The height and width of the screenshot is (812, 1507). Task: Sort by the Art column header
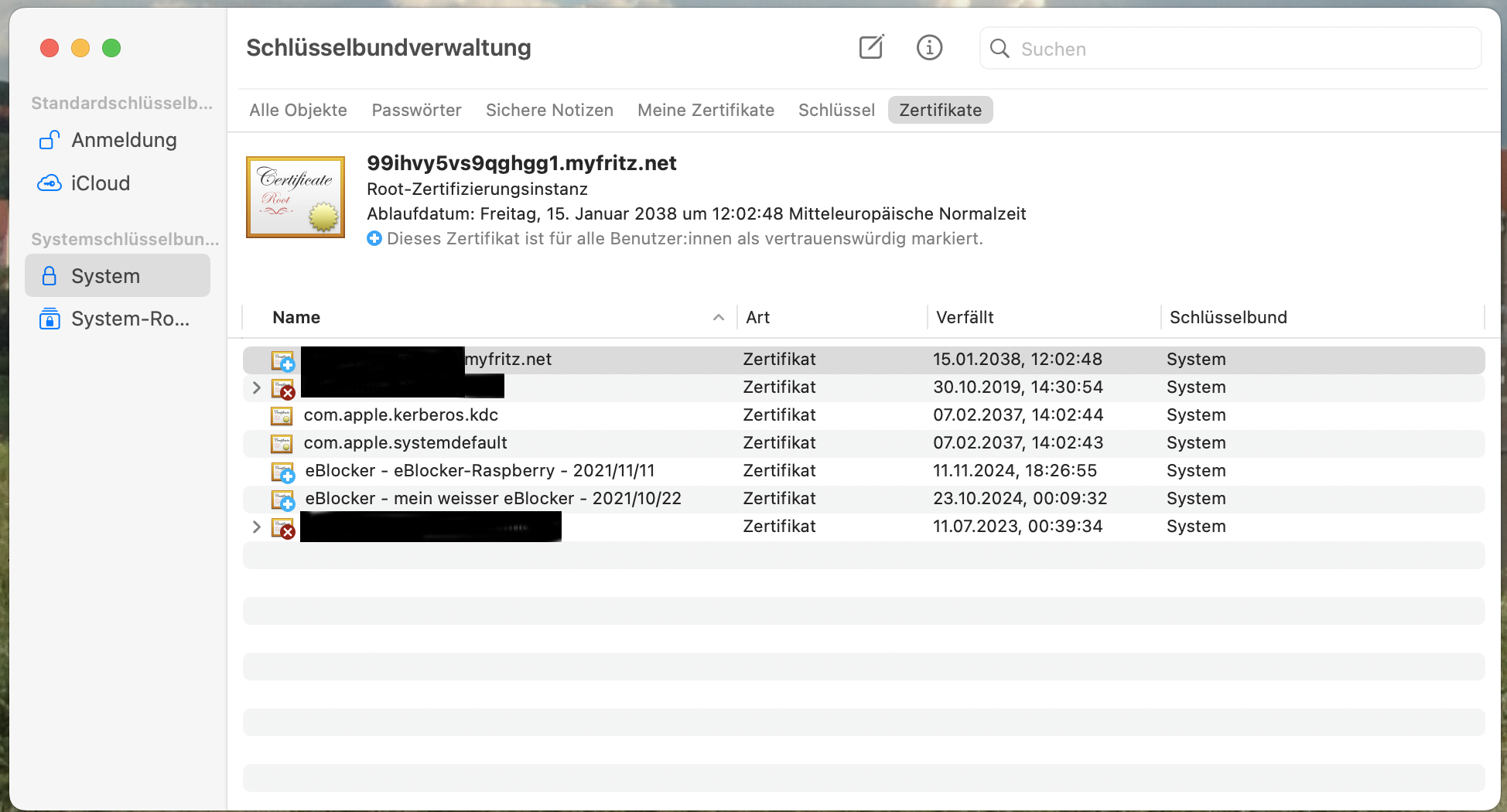point(757,317)
